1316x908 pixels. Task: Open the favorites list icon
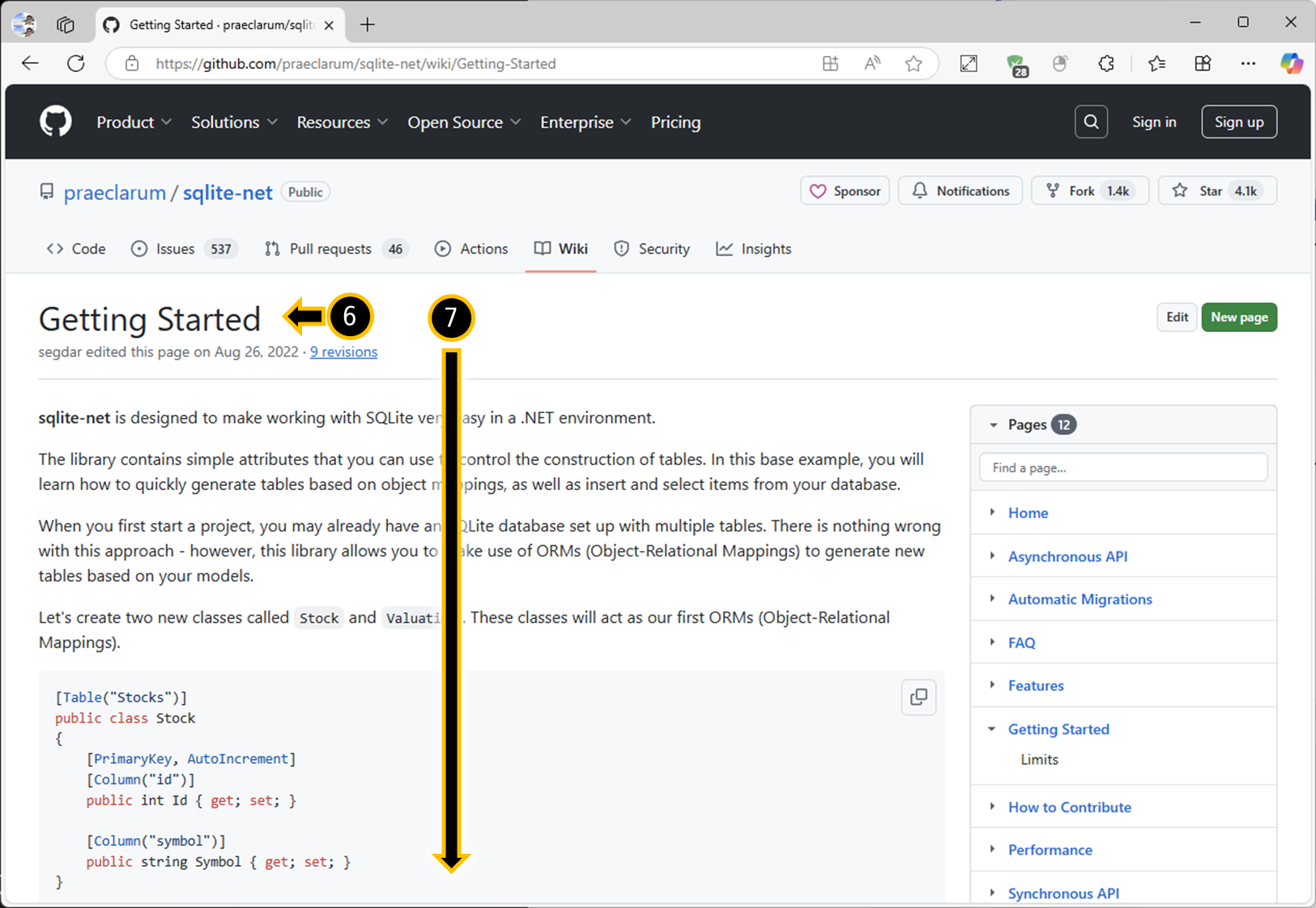pyautogui.click(x=1156, y=63)
